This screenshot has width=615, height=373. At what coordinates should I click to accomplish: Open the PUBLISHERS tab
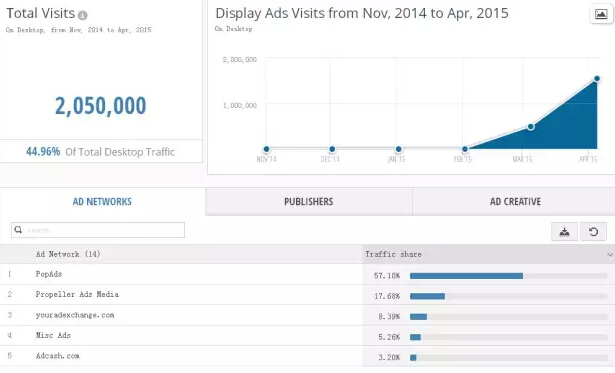308,202
